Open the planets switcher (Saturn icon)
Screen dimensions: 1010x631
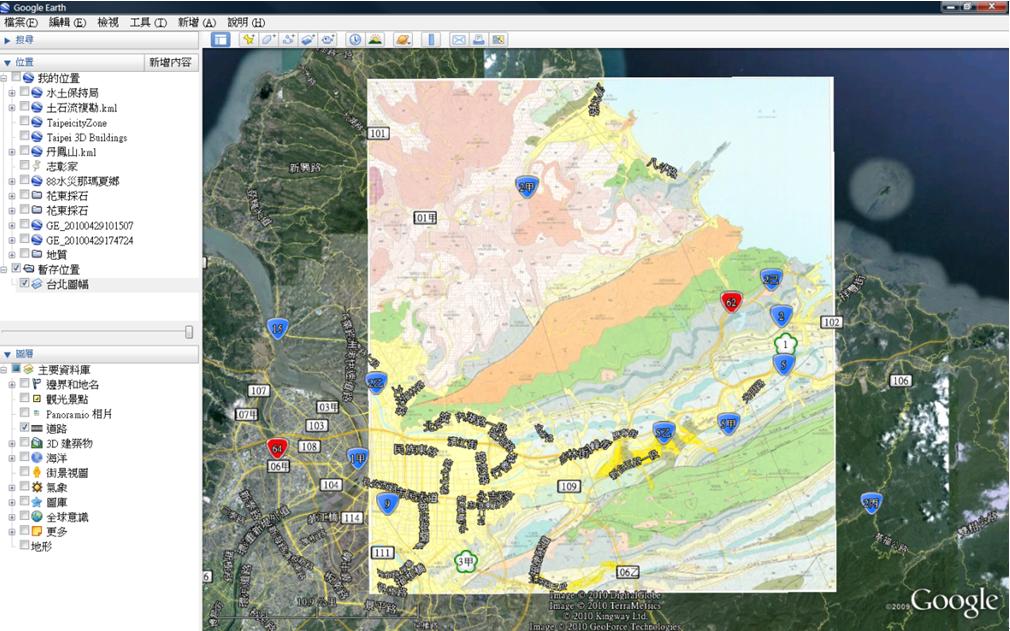(403, 39)
